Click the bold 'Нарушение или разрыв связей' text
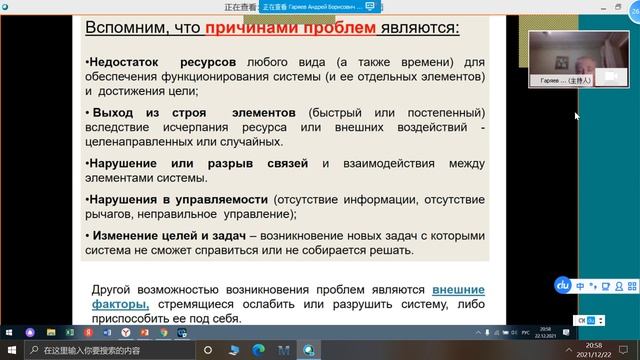This screenshot has width=640, height=360. (x=198, y=163)
